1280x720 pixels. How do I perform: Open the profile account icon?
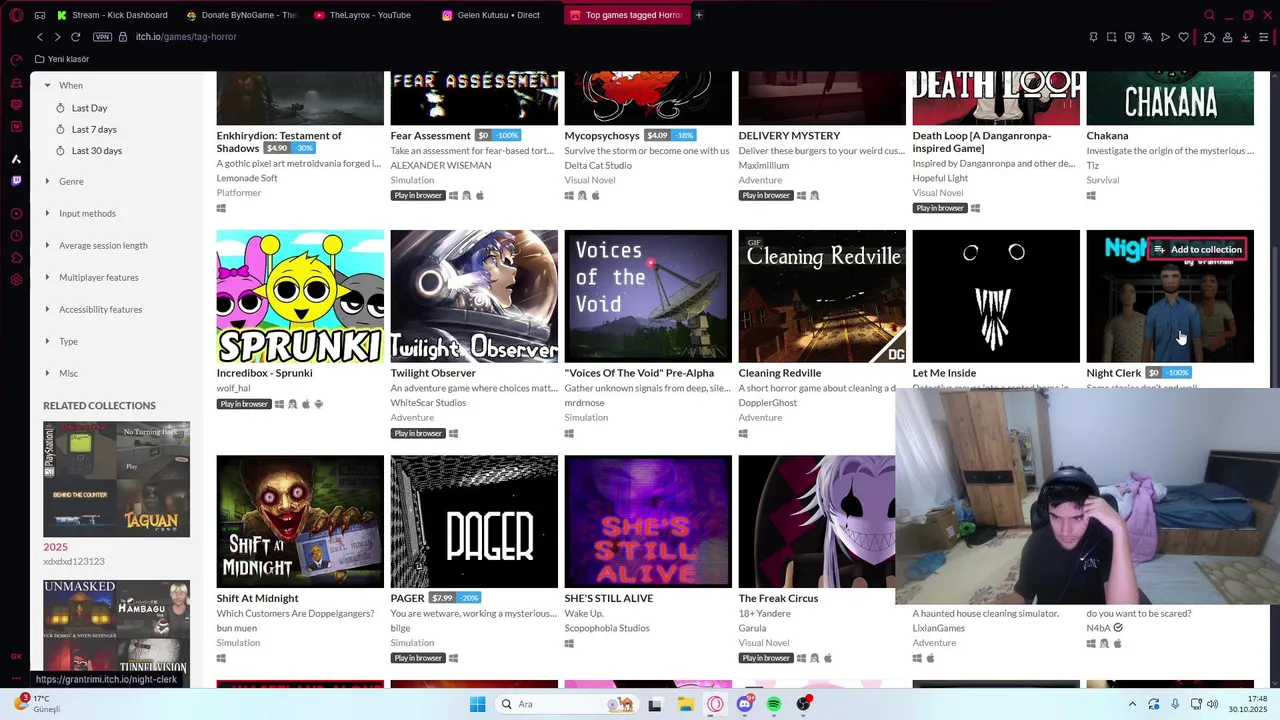tap(1227, 37)
